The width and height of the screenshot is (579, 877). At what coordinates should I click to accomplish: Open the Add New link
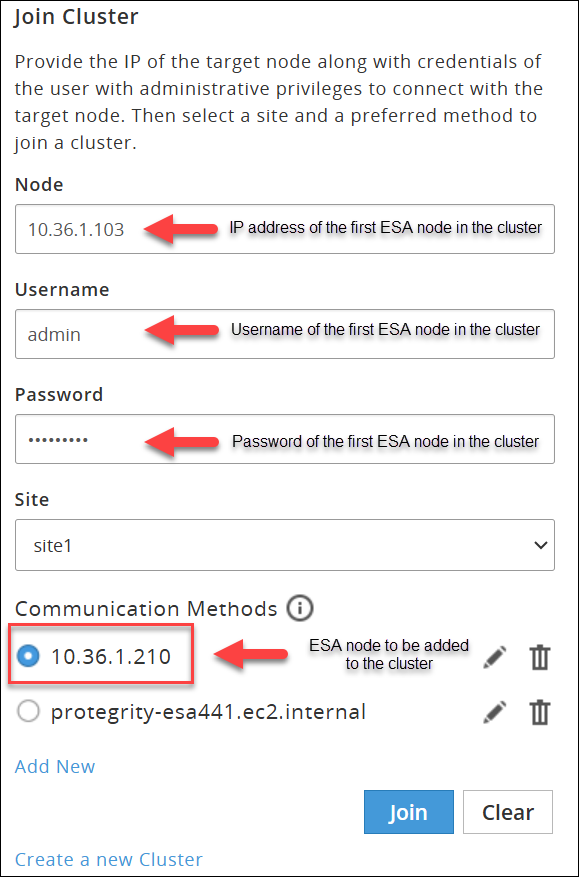(55, 766)
